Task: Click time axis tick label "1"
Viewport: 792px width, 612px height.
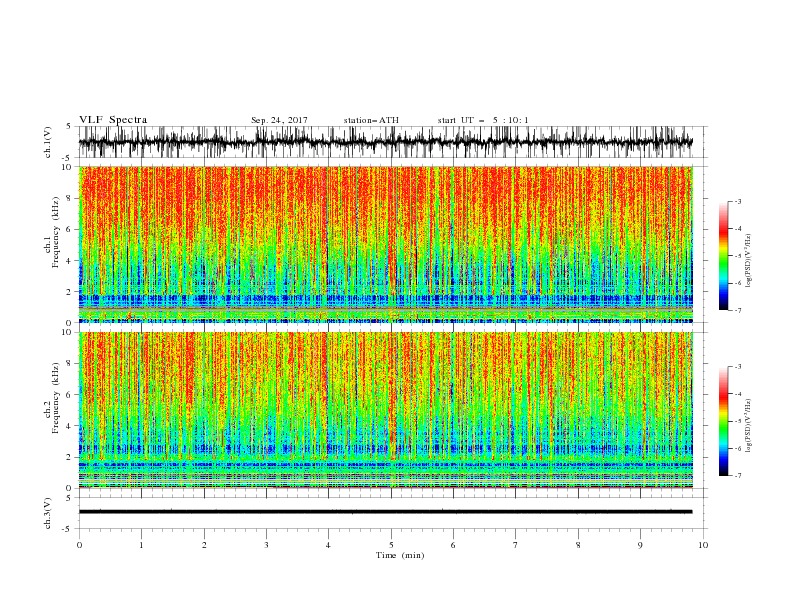Action: click(141, 545)
